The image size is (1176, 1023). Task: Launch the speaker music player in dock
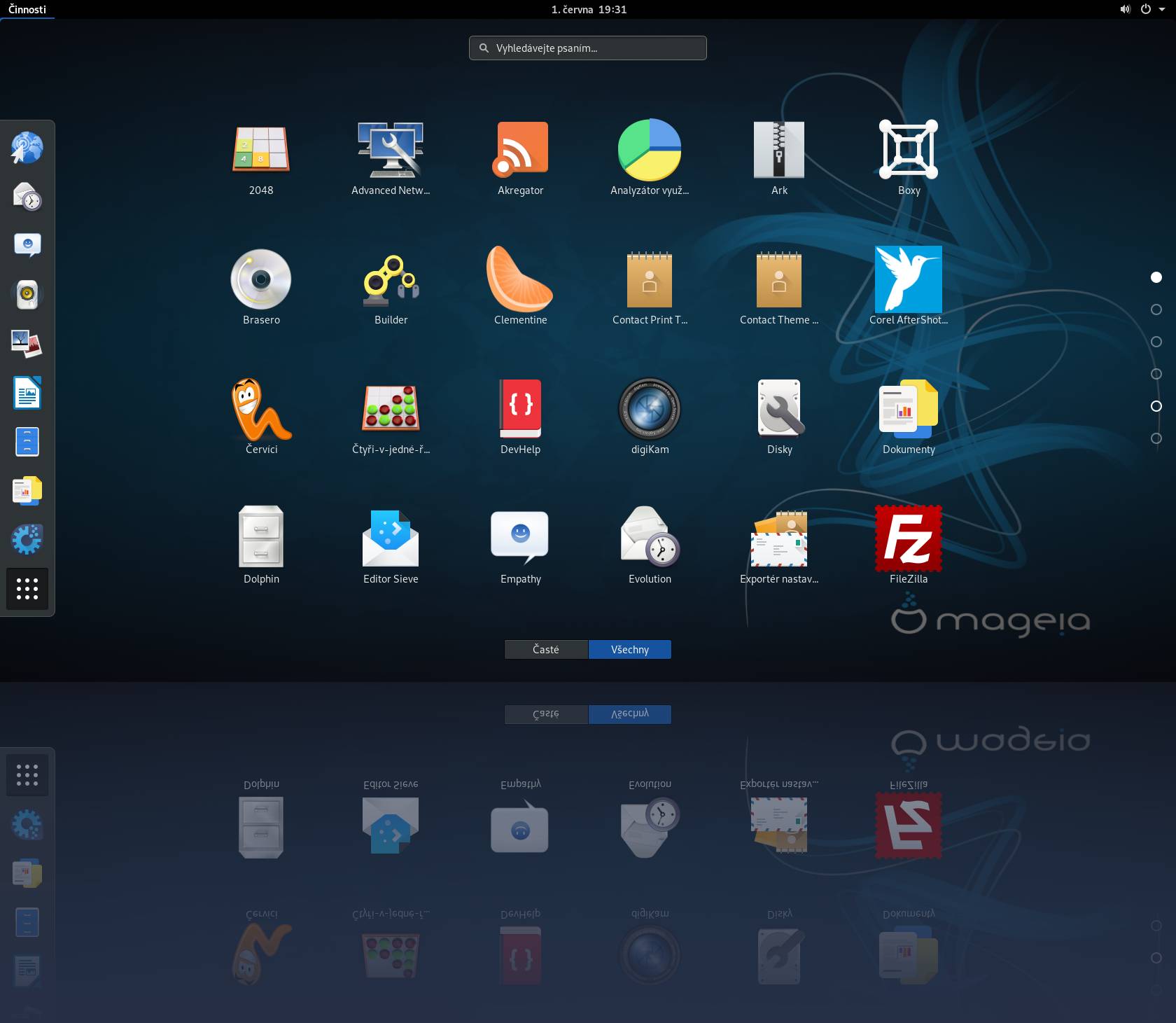(27, 295)
